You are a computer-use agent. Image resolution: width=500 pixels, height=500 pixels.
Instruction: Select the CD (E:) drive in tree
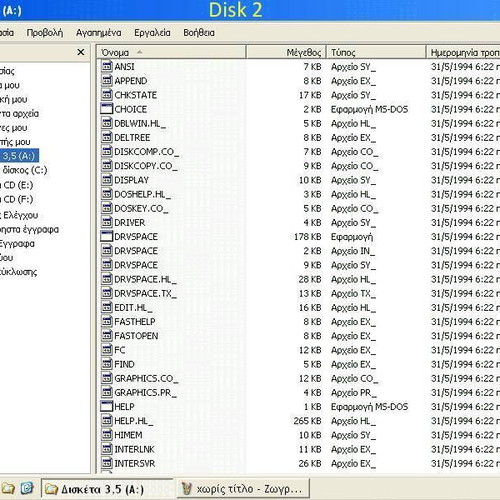coord(17,185)
